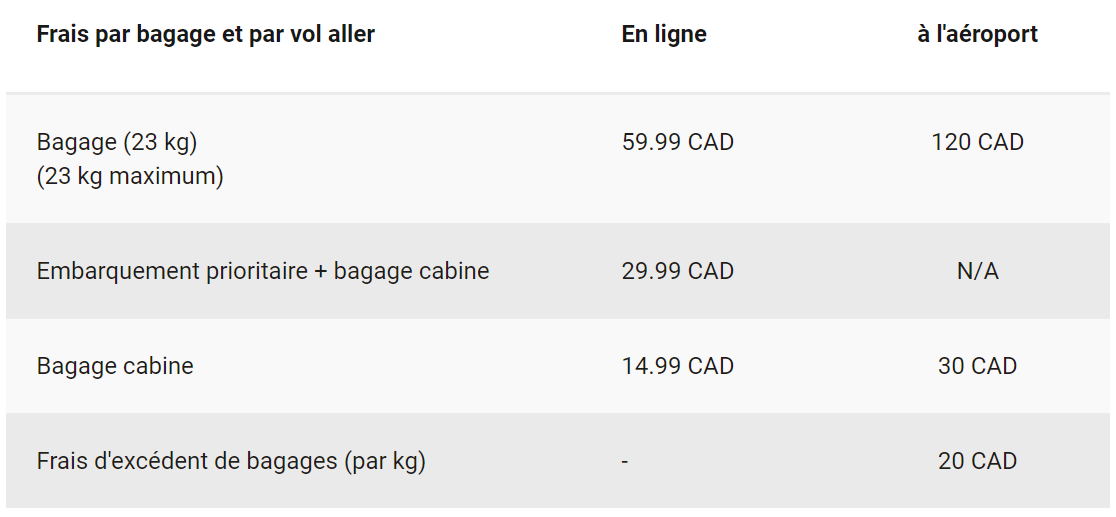Click the N/A airport value

click(977, 271)
